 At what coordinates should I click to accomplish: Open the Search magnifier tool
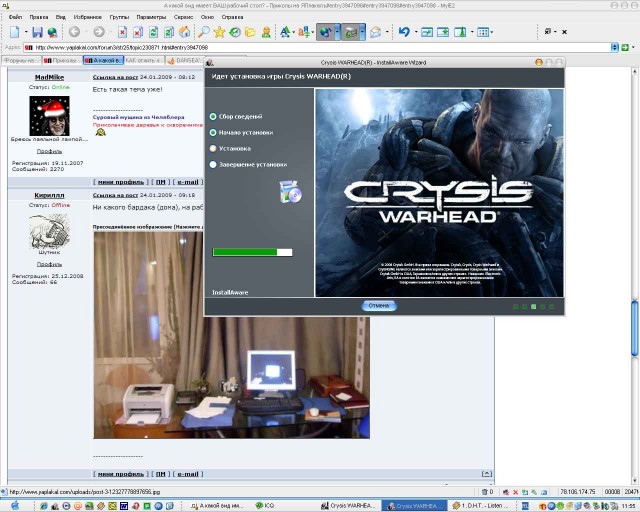[x=204, y=32]
